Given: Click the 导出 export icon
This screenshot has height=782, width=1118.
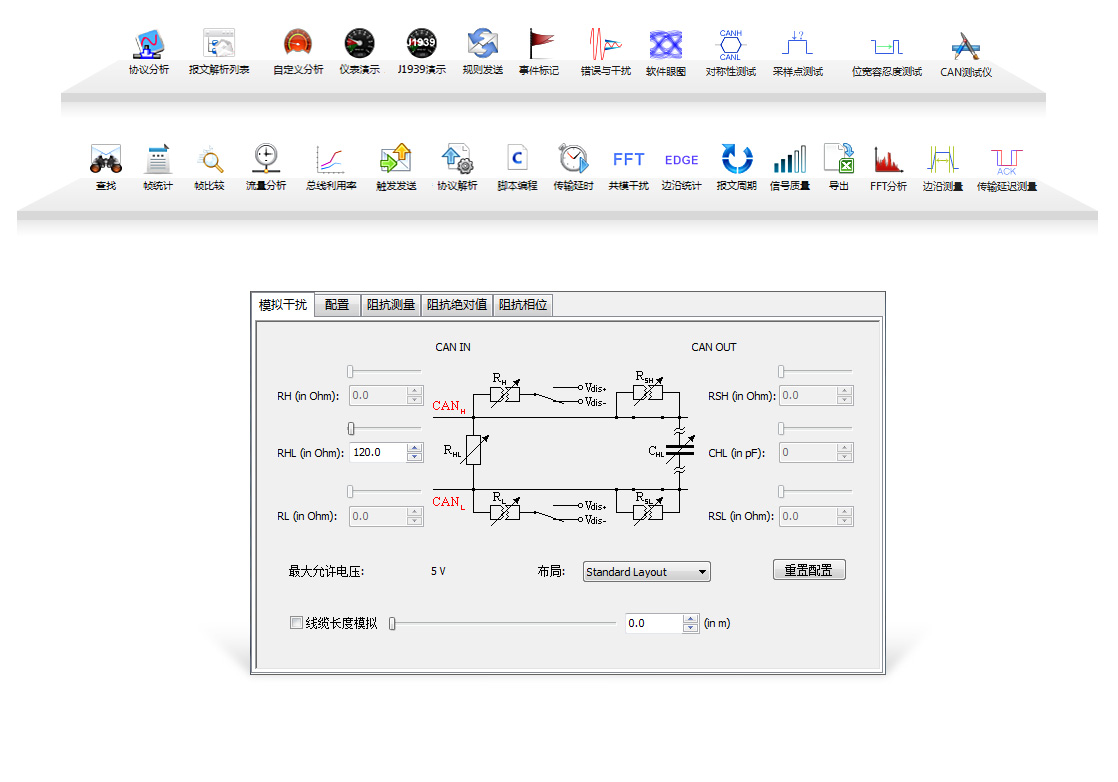Looking at the screenshot, I should tap(838, 161).
